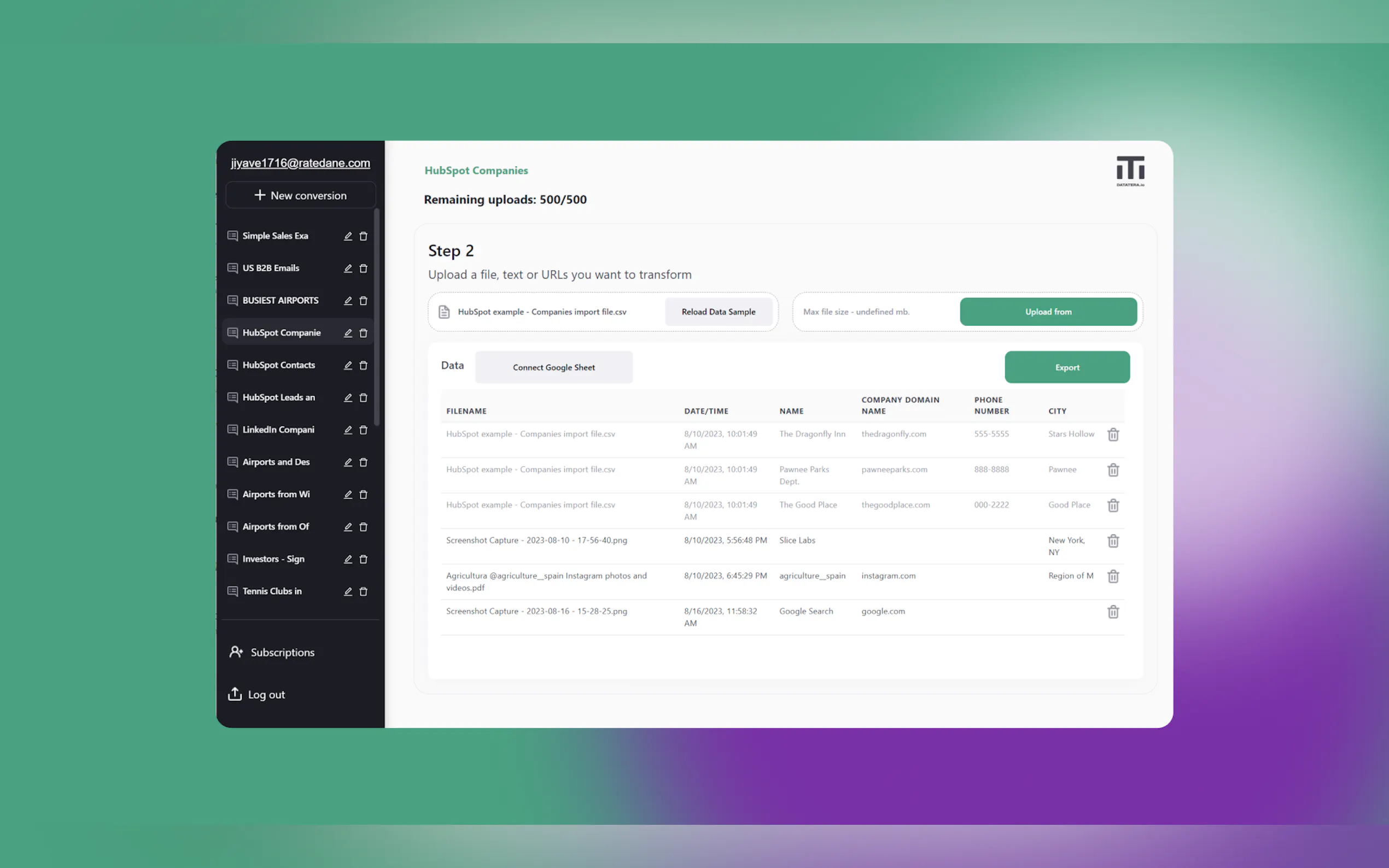Click the sidebar conversions list scrollbar

(377, 318)
